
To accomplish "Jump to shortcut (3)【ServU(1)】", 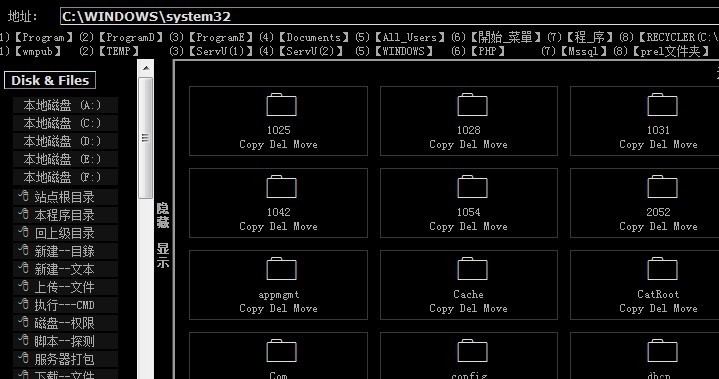I will [211, 51].
